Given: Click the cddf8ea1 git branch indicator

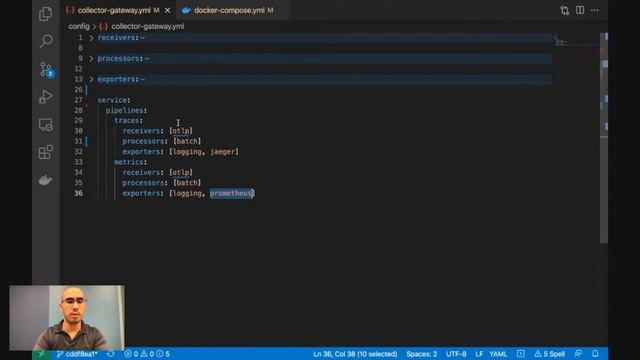Looking at the screenshot, I should (77, 354).
